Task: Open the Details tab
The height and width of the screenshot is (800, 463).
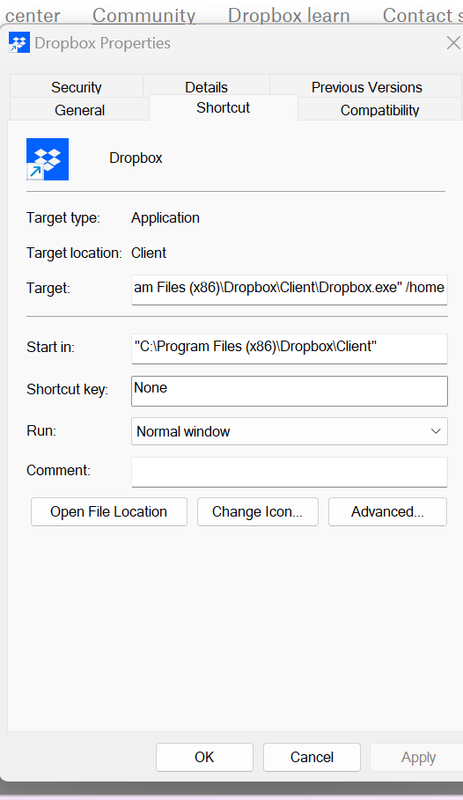Action: click(206, 87)
